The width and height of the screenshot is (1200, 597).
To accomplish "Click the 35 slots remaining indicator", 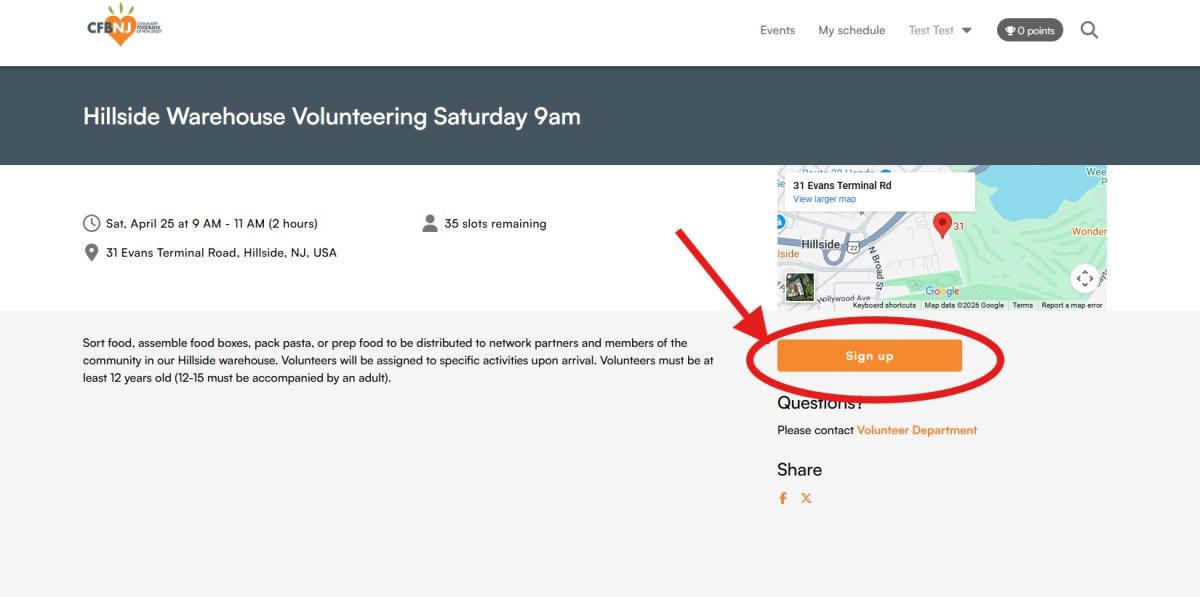I will coord(494,224).
